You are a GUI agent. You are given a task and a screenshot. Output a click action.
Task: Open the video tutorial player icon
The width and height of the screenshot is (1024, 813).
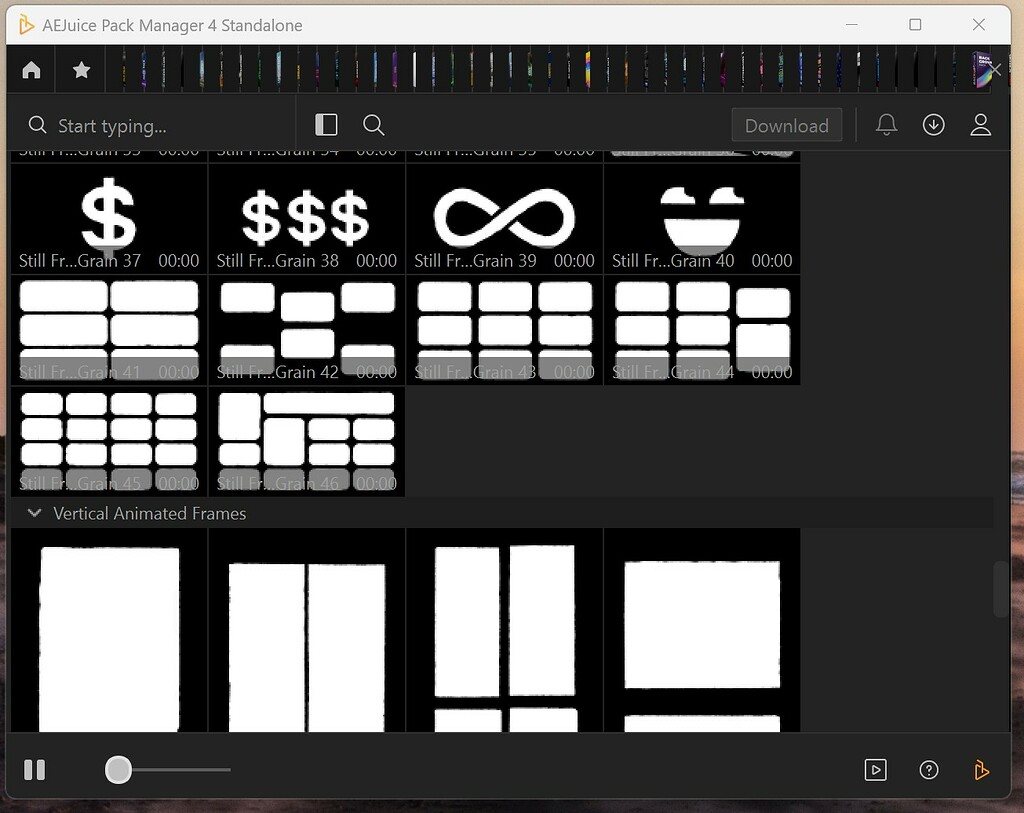click(x=875, y=770)
